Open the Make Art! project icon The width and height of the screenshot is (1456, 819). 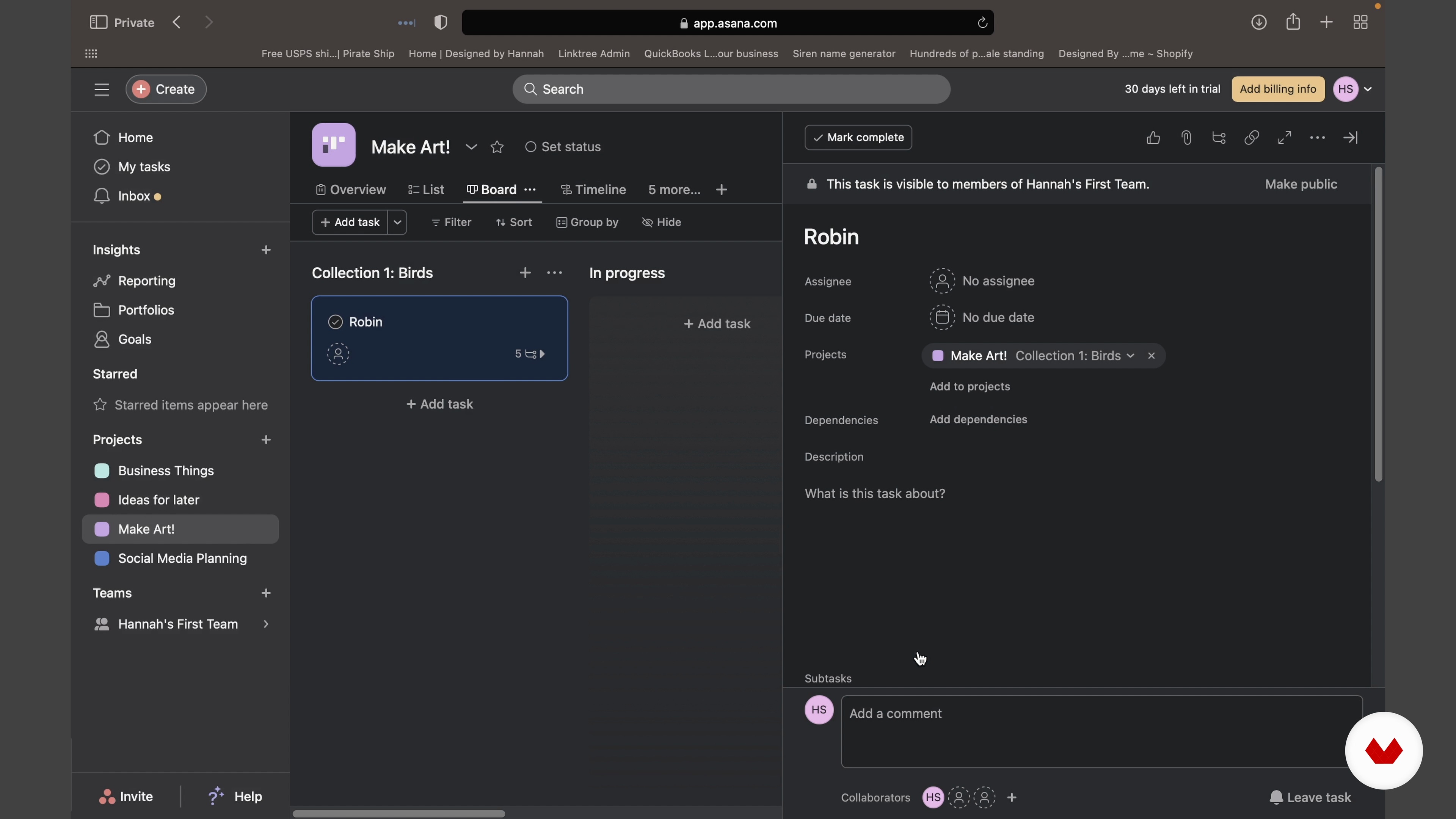pyautogui.click(x=334, y=145)
